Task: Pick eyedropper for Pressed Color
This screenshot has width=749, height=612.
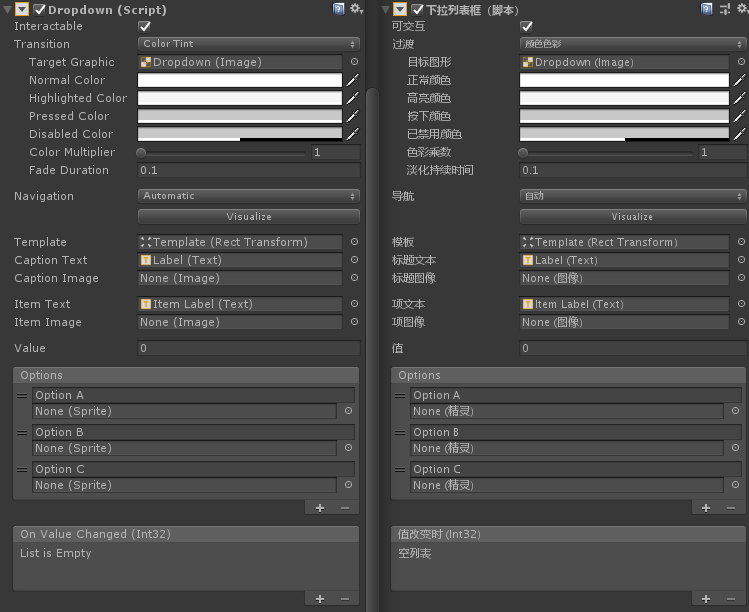Action: 353,116
